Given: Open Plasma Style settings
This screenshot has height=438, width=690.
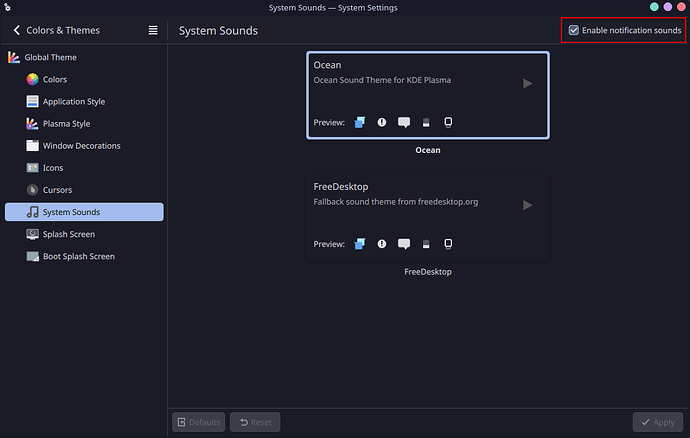Looking at the screenshot, I should pos(84,124).
